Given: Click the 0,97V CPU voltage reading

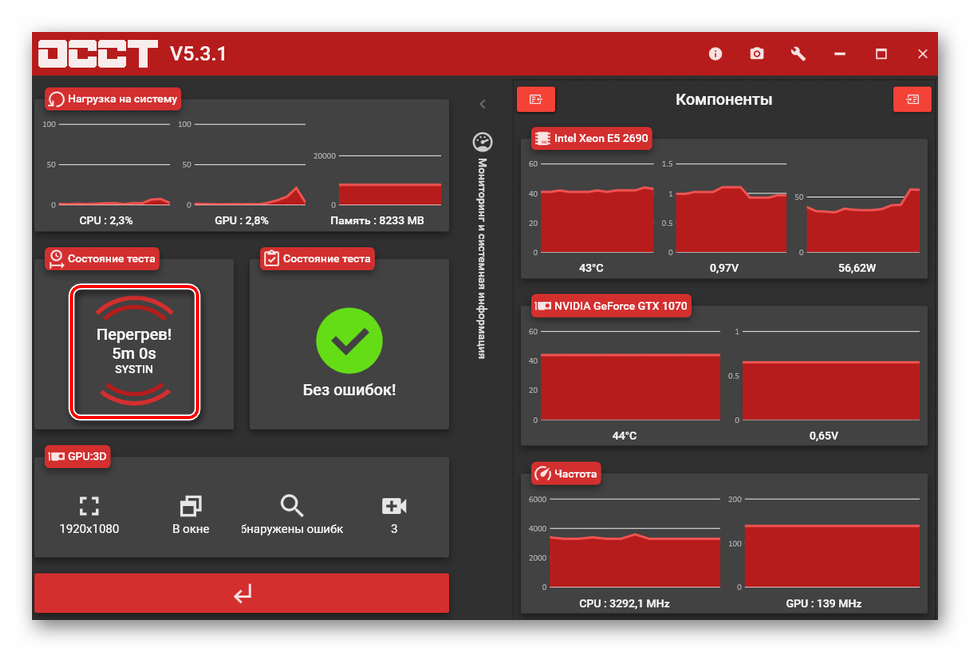Looking at the screenshot, I should pyautogui.click(x=724, y=268).
